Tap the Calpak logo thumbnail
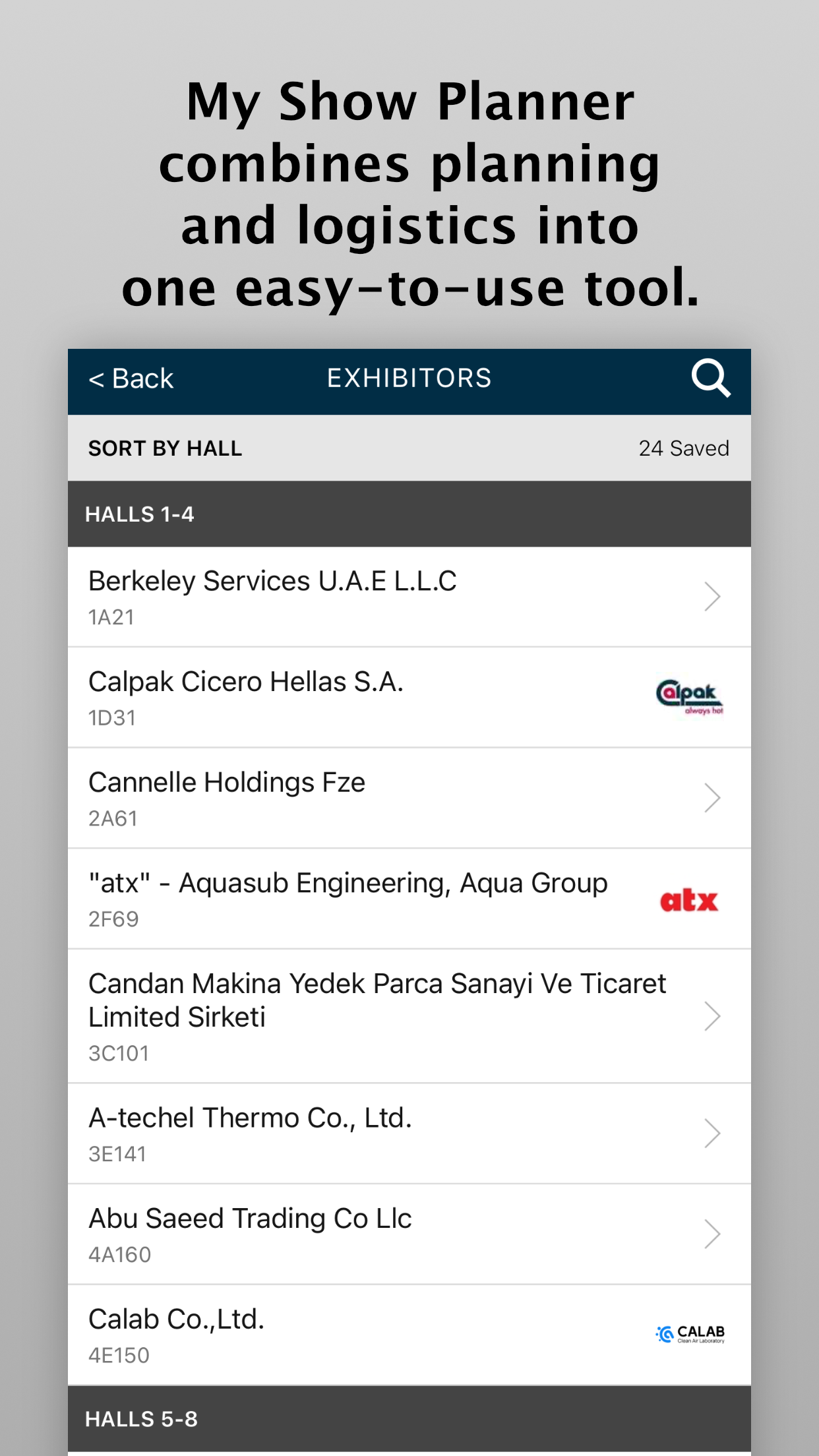819x1456 pixels. (x=689, y=698)
